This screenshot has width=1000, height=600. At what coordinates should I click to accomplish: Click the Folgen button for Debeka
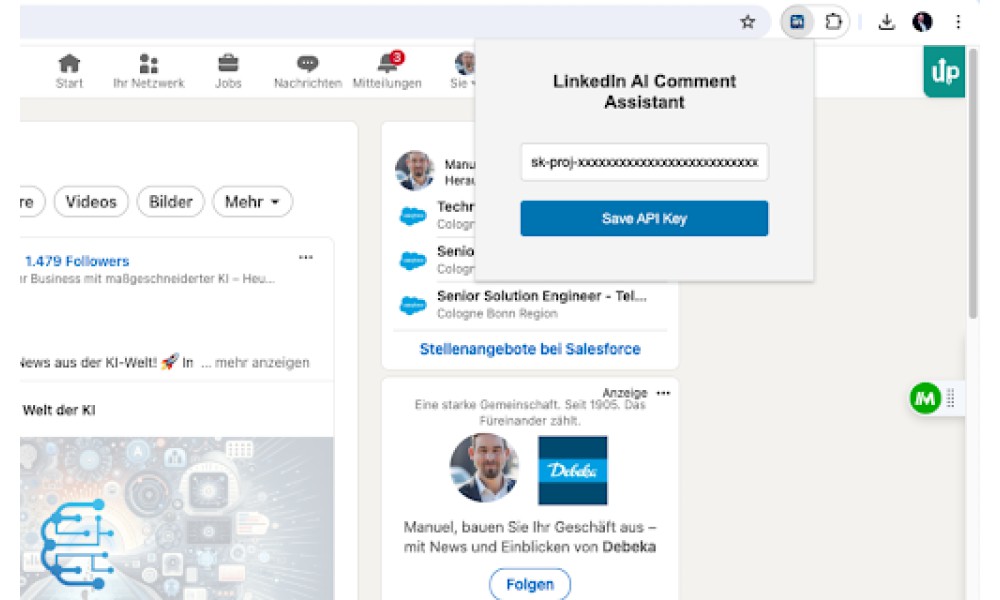coord(530,584)
